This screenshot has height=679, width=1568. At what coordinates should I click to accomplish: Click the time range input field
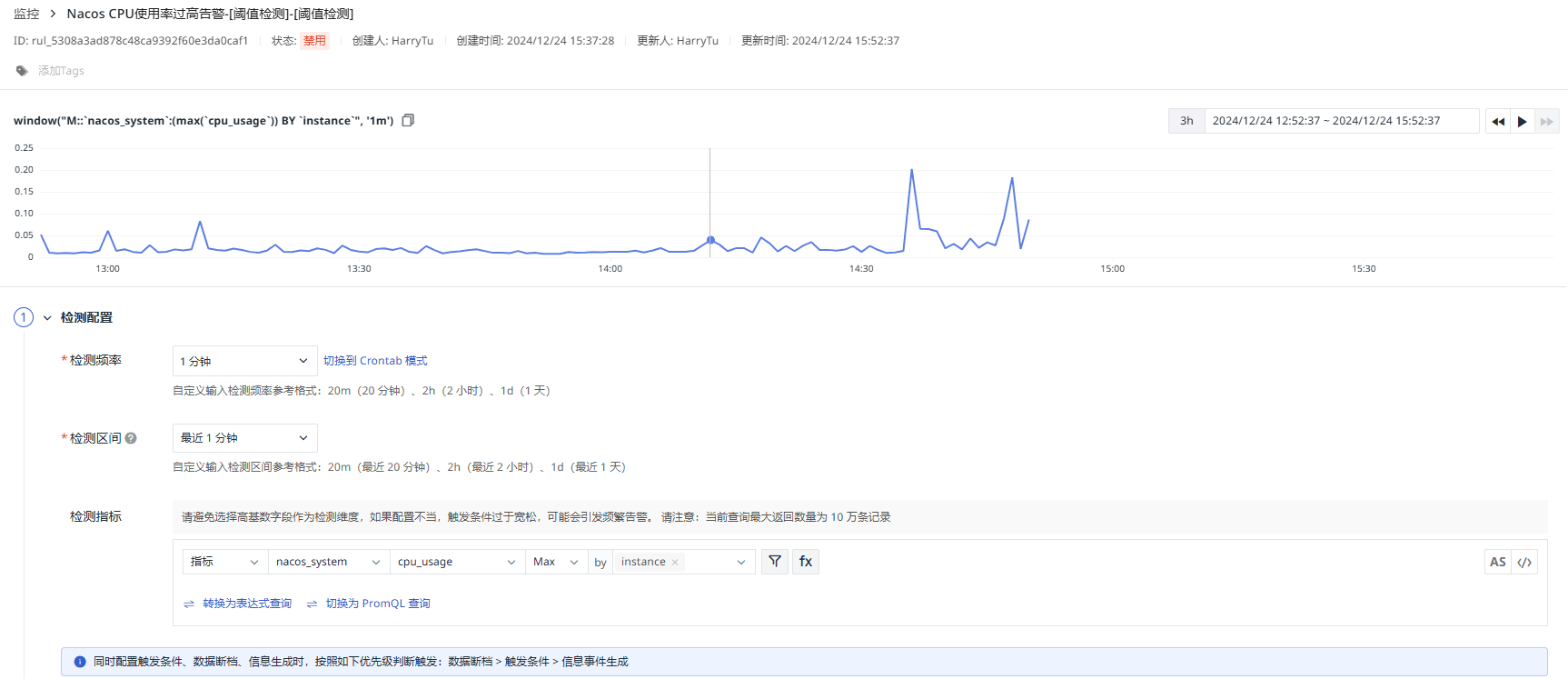point(1342,121)
